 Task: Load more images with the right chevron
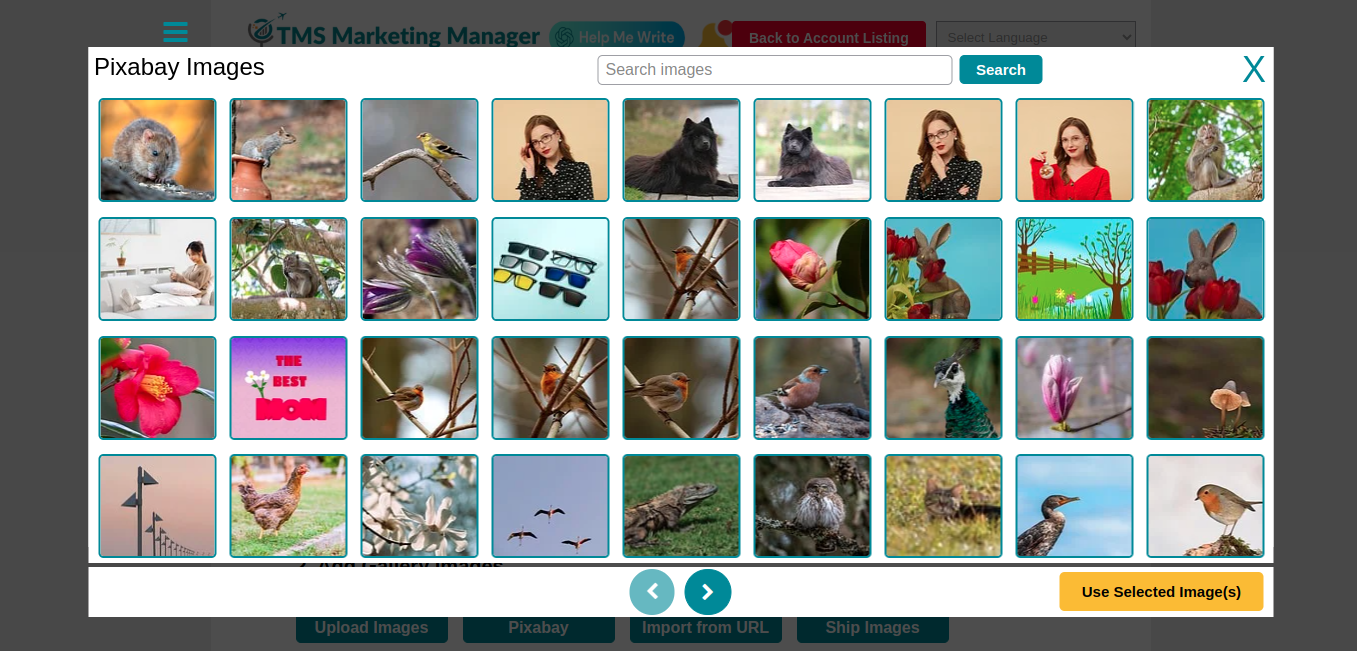pyautogui.click(x=708, y=591)
